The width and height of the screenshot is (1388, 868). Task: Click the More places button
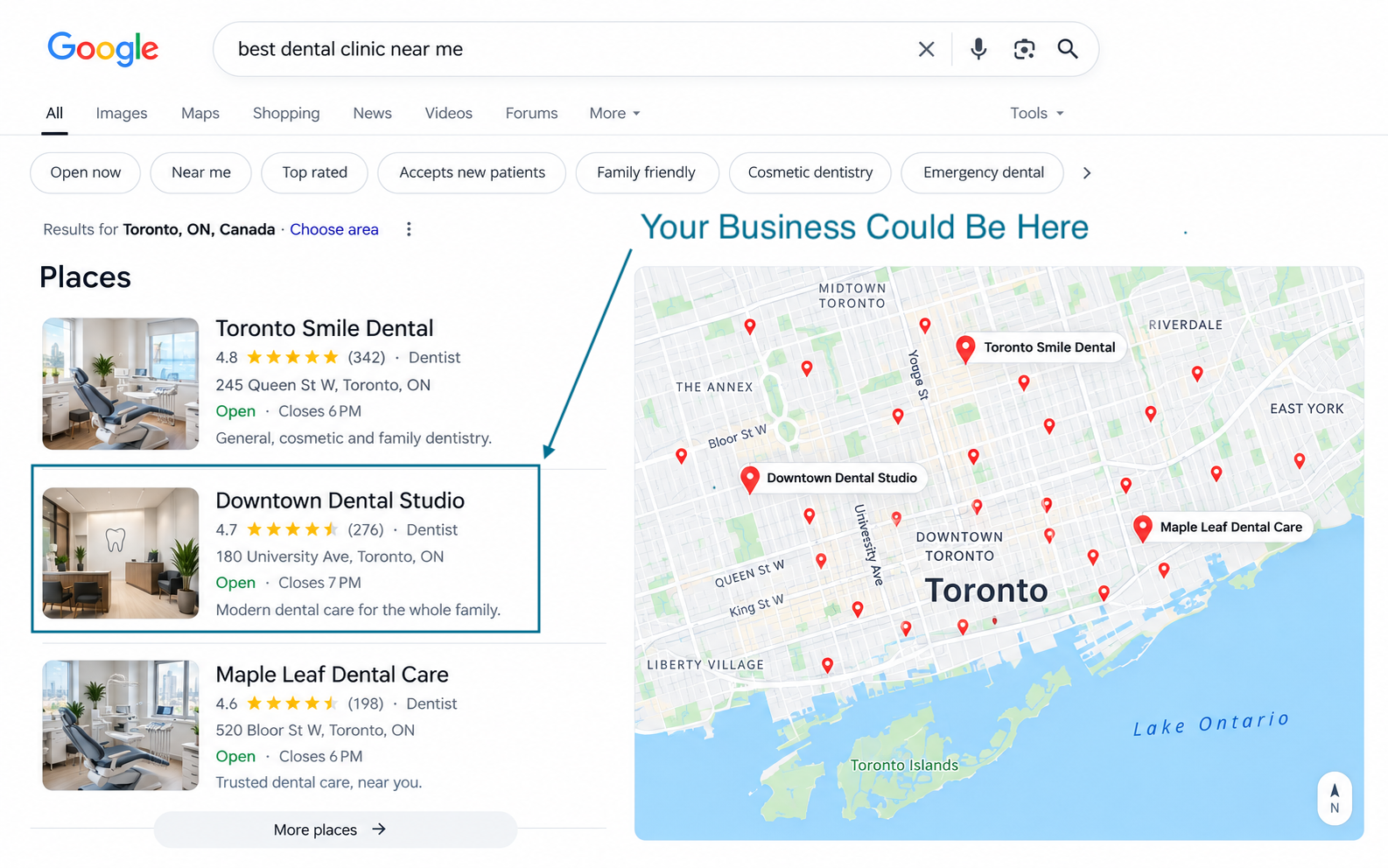click(x=336, y=829)
